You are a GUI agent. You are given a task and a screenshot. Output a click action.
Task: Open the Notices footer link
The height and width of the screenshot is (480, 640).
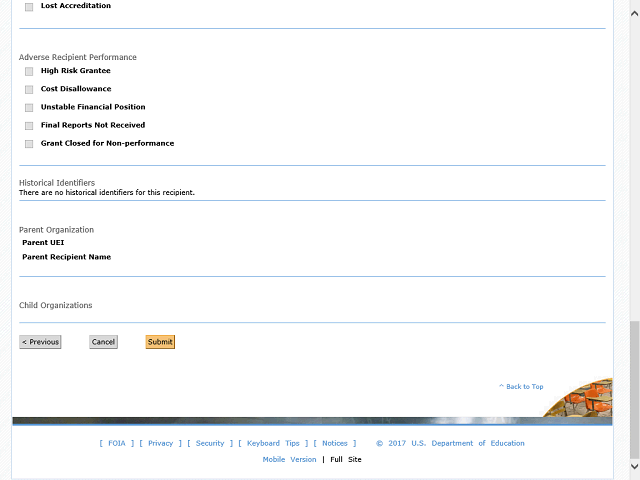[x=335, y=443]
